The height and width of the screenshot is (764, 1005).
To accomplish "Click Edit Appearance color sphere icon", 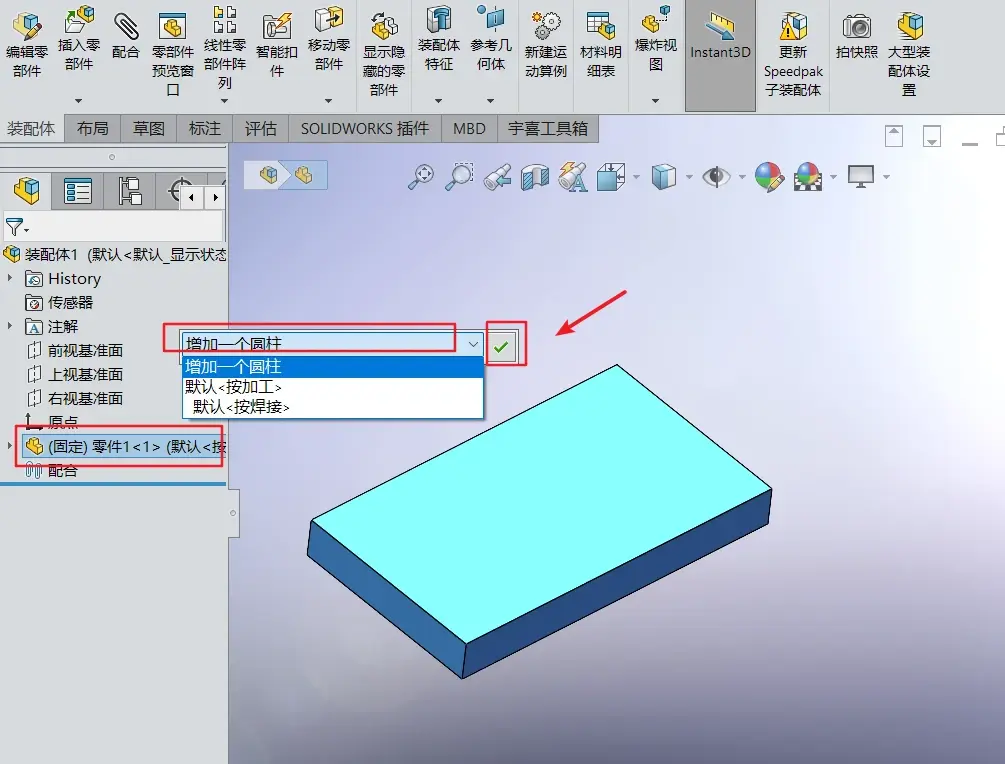I will pos(769,177).
